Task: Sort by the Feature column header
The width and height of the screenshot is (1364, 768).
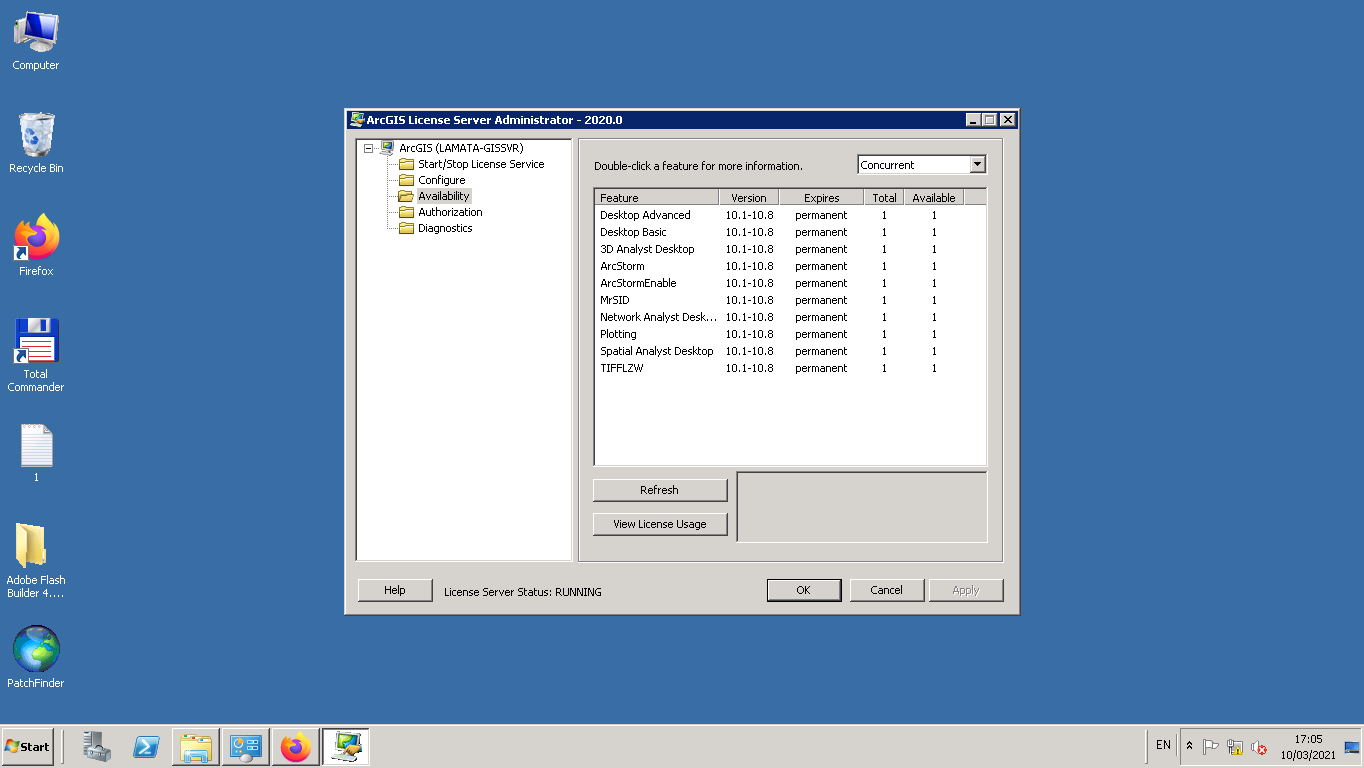Action: [656, 198]
